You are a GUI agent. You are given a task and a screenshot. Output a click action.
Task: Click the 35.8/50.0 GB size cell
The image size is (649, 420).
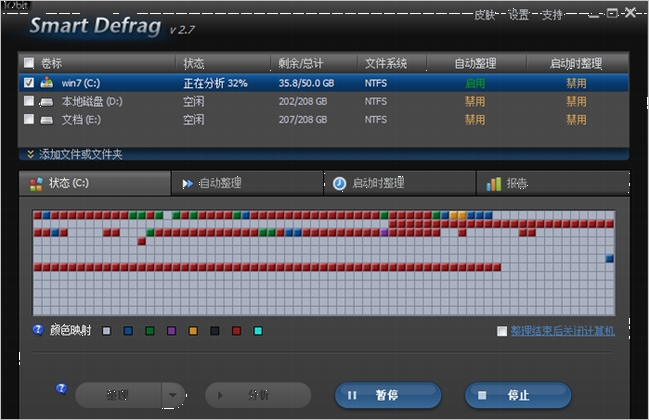click(306, 83)
